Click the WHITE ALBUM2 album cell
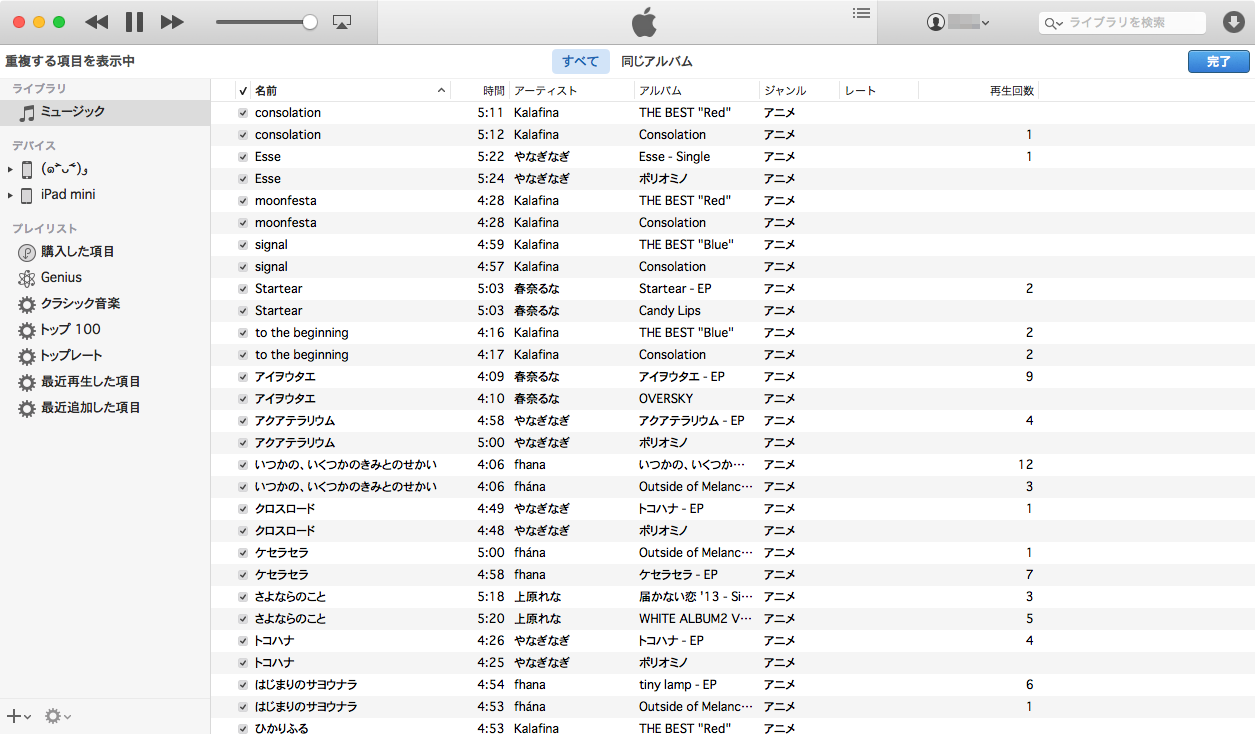Image resolution: width=1255 pixels, height=734 pixels. click(x=695, y=619)
